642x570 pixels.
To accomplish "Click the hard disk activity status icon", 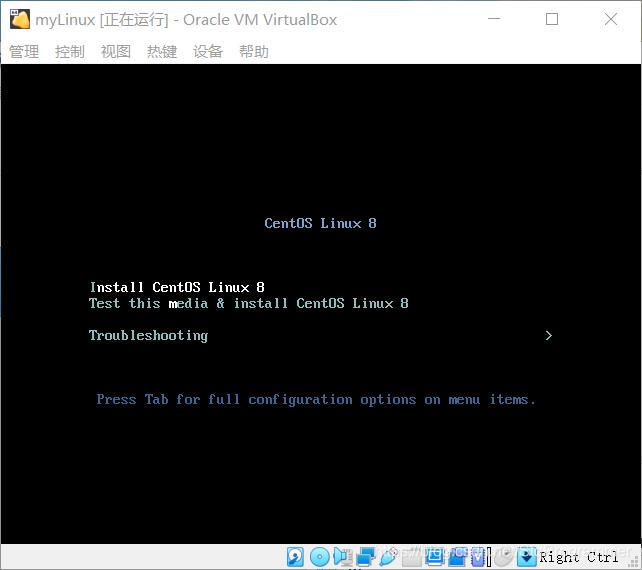I will [x=295, y=557].
